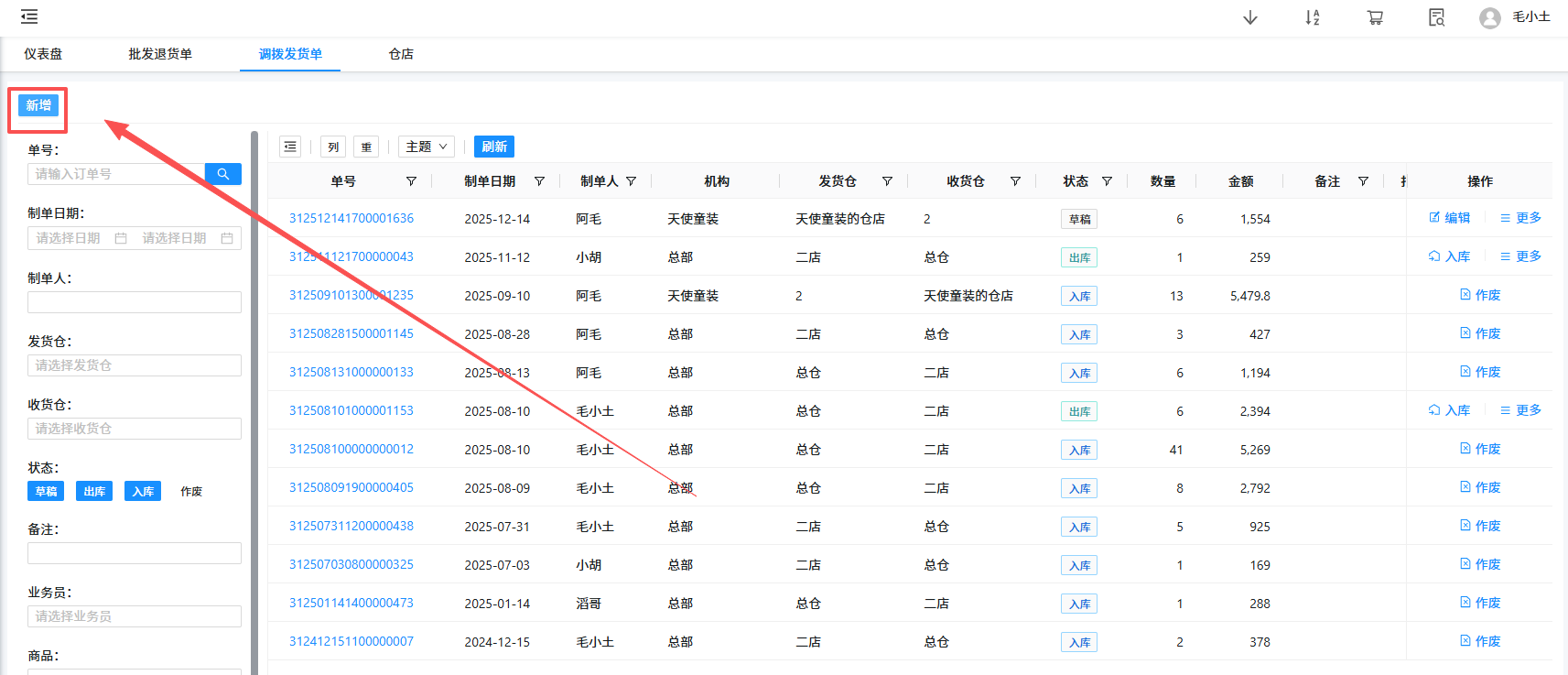Click the download arrow icon in the header
Image resolution: width=1568 pixels, height=675 pixels.
tap(1249, 17)
